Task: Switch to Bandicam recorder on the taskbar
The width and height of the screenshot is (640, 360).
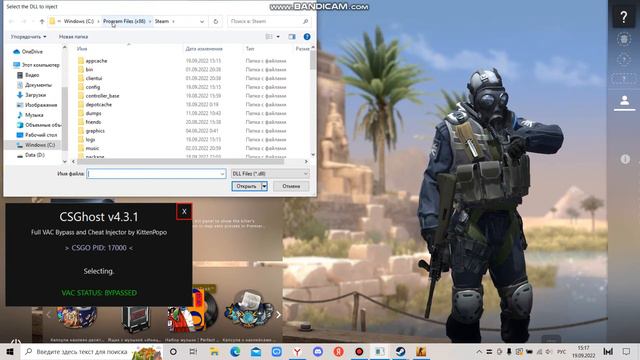Action: tap(359, 351)
